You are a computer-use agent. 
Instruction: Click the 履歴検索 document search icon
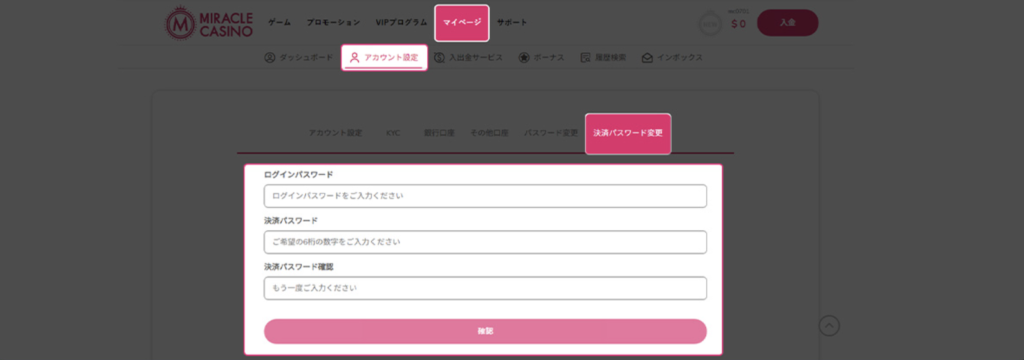click(586, 57)
